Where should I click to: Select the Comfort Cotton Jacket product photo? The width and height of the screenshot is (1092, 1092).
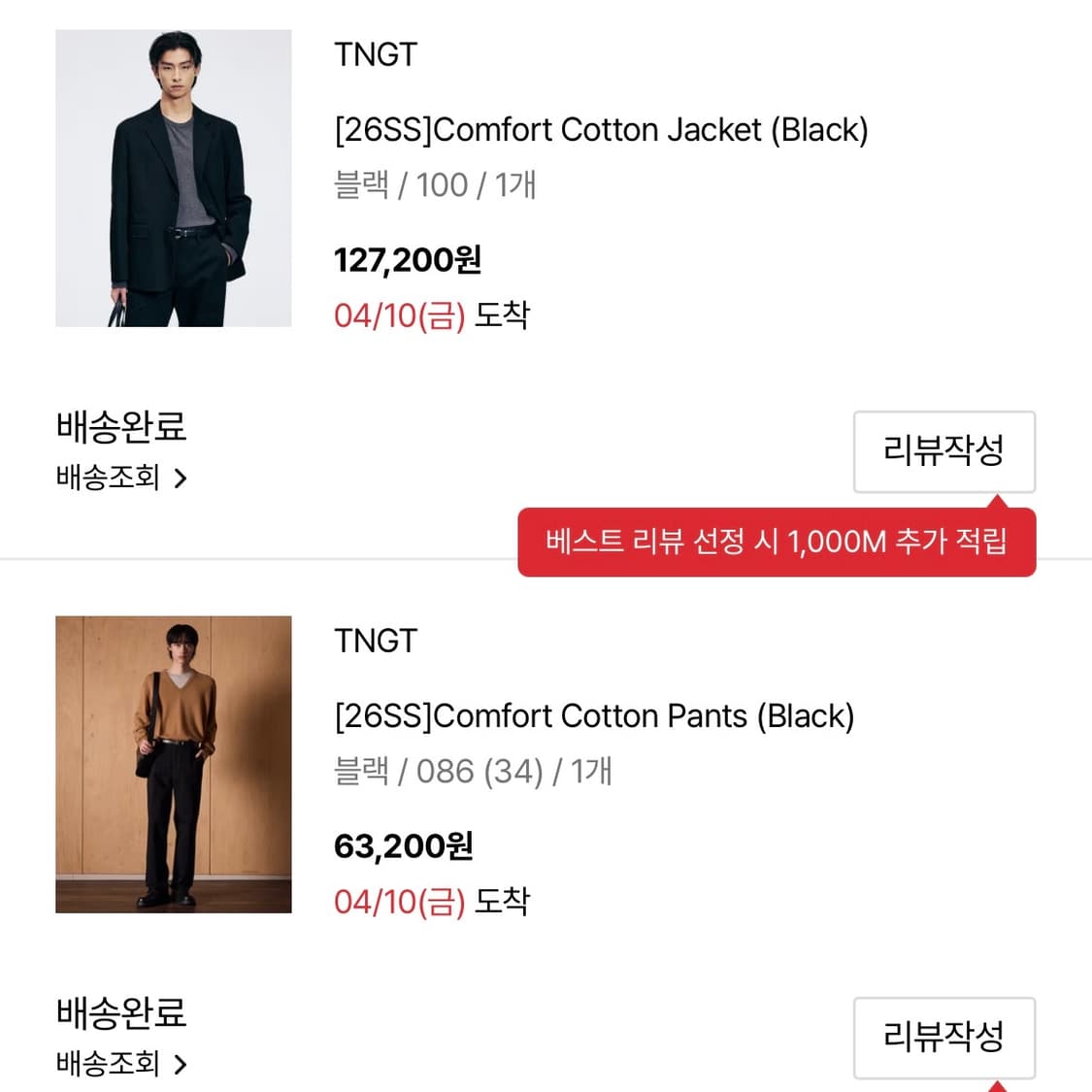(x=173, y=179)
